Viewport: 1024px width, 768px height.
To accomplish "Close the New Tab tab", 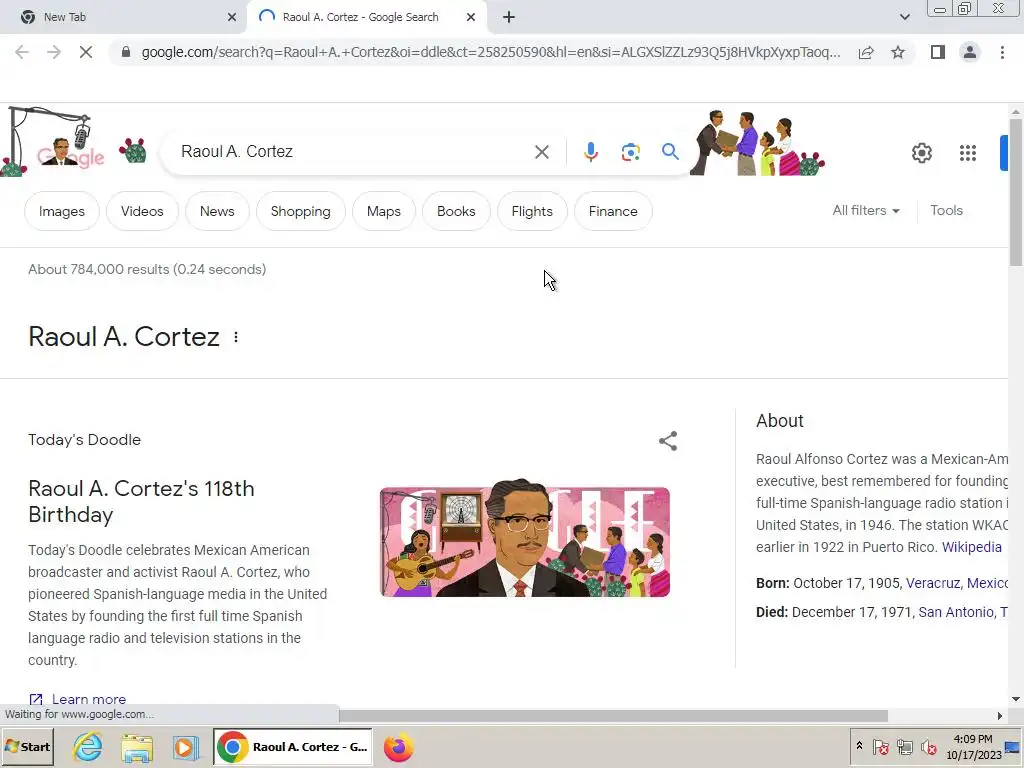I will [232, 17].
